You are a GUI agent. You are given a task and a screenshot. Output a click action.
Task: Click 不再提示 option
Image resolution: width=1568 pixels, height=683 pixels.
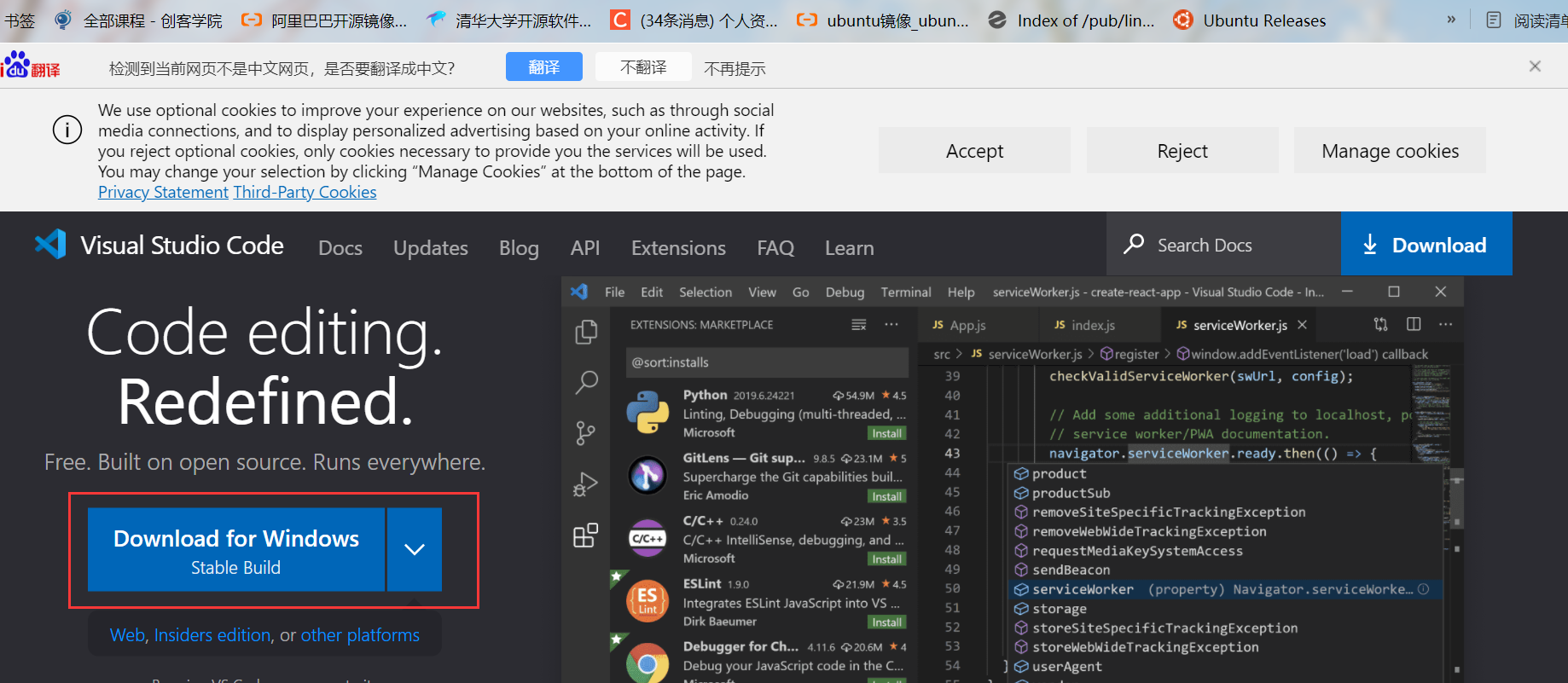(x=735, y=68)
